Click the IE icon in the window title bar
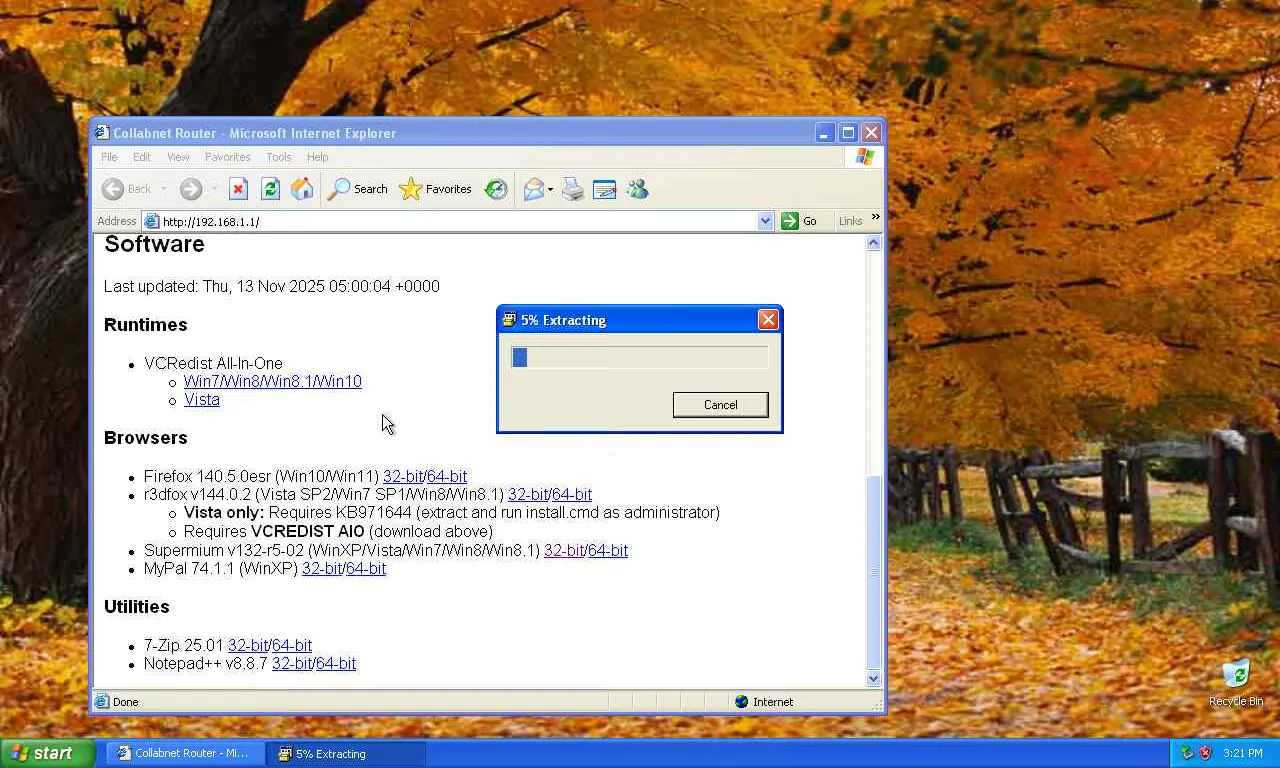 tap(102, 133)
